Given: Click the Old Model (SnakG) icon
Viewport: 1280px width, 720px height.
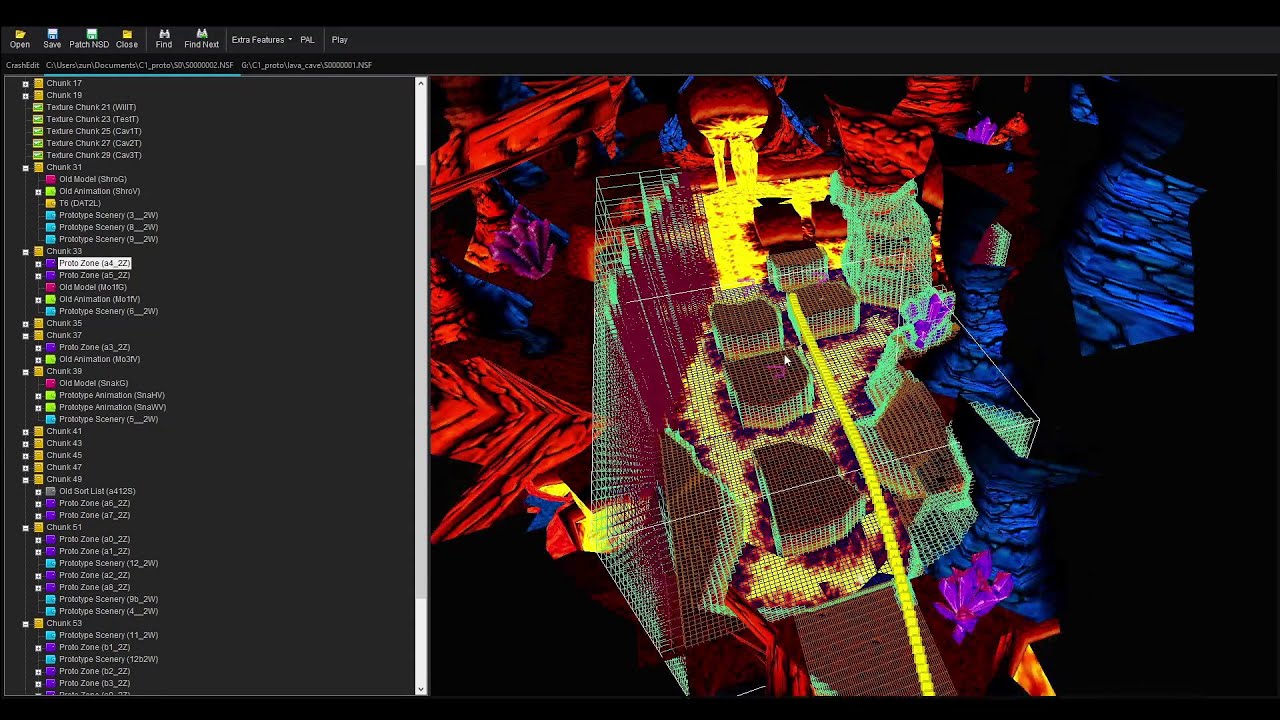Looking at the screenshot, I should 51,383.
